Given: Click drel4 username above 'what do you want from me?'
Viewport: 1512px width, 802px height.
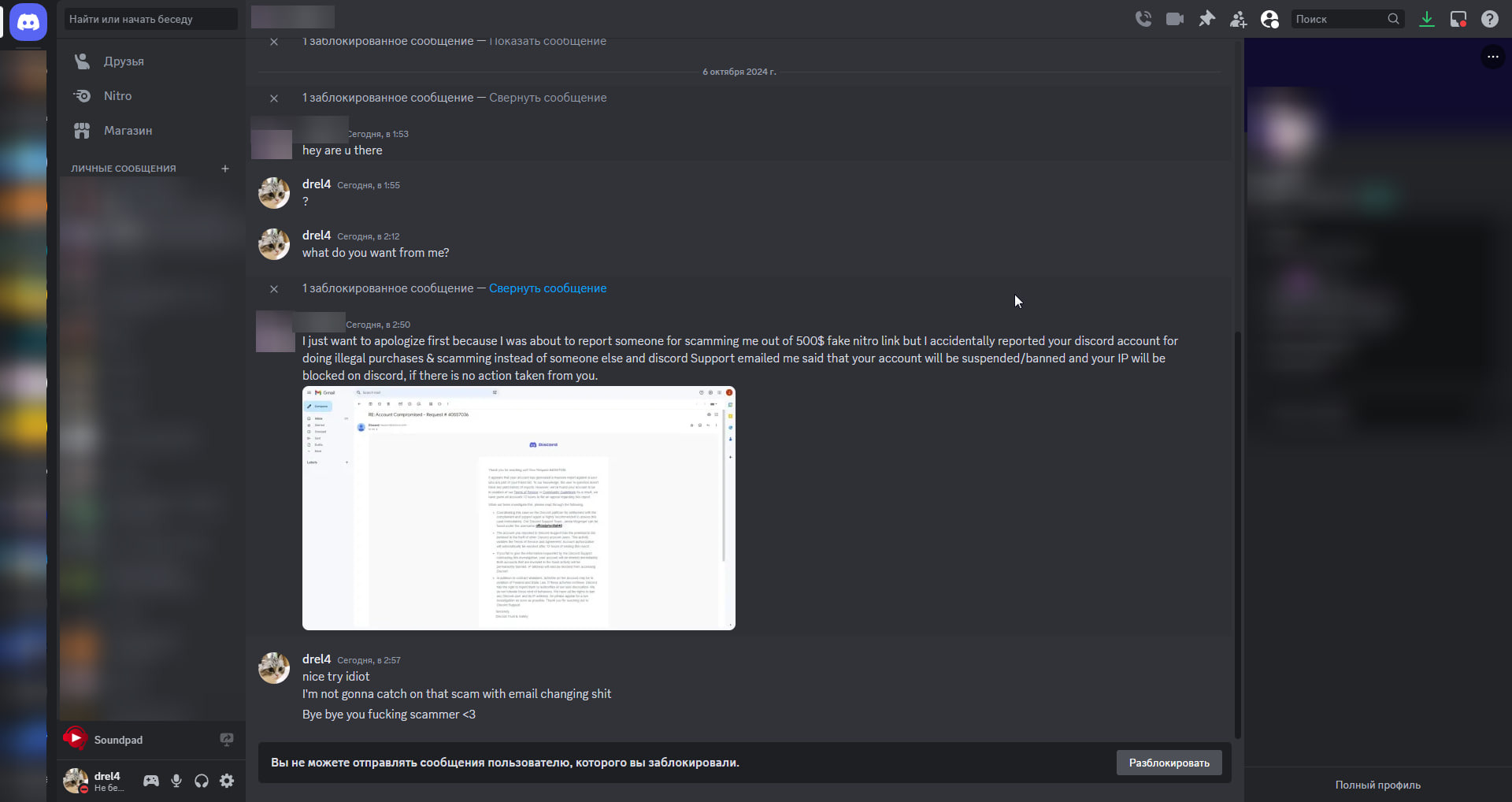Looking at the screenshot, I should coord(317,235).
